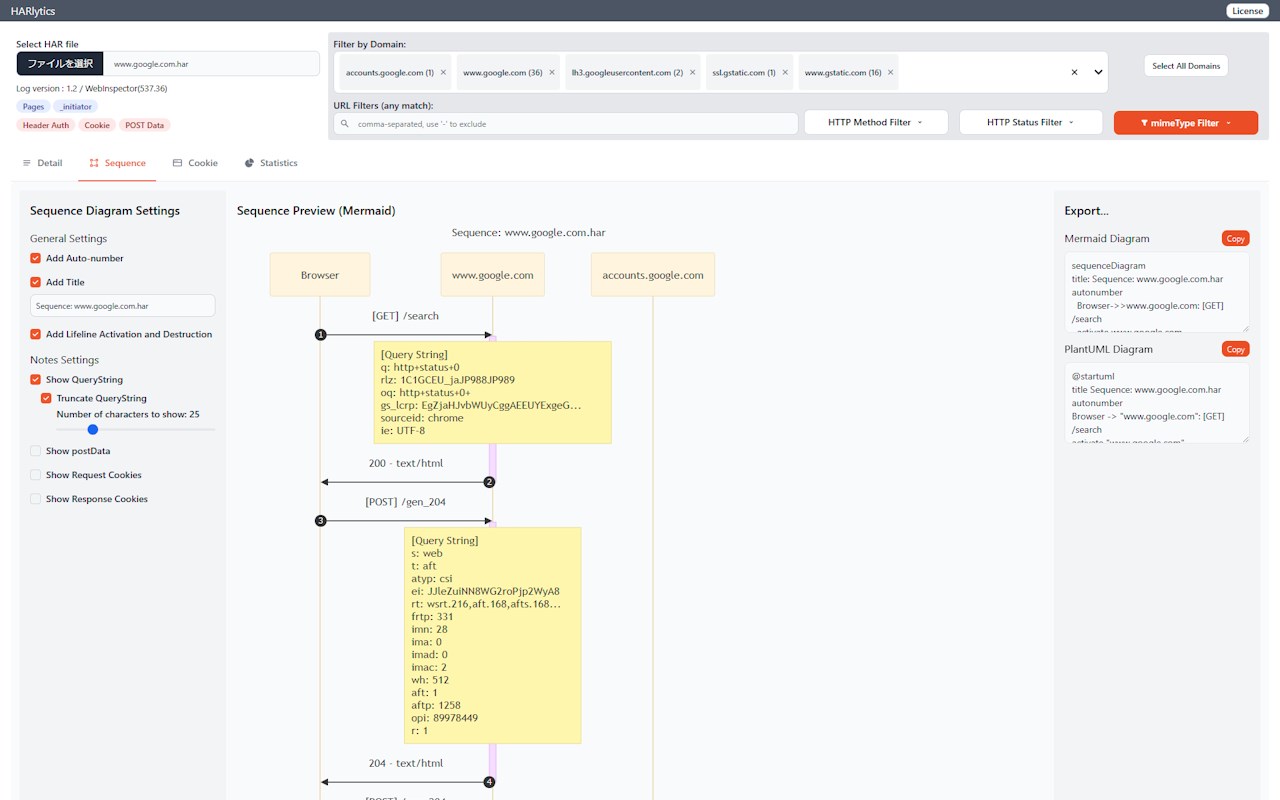Click the www.google.com participant box
The width and height of the screenshot is (1280, 800).
(x=492, y=275)
